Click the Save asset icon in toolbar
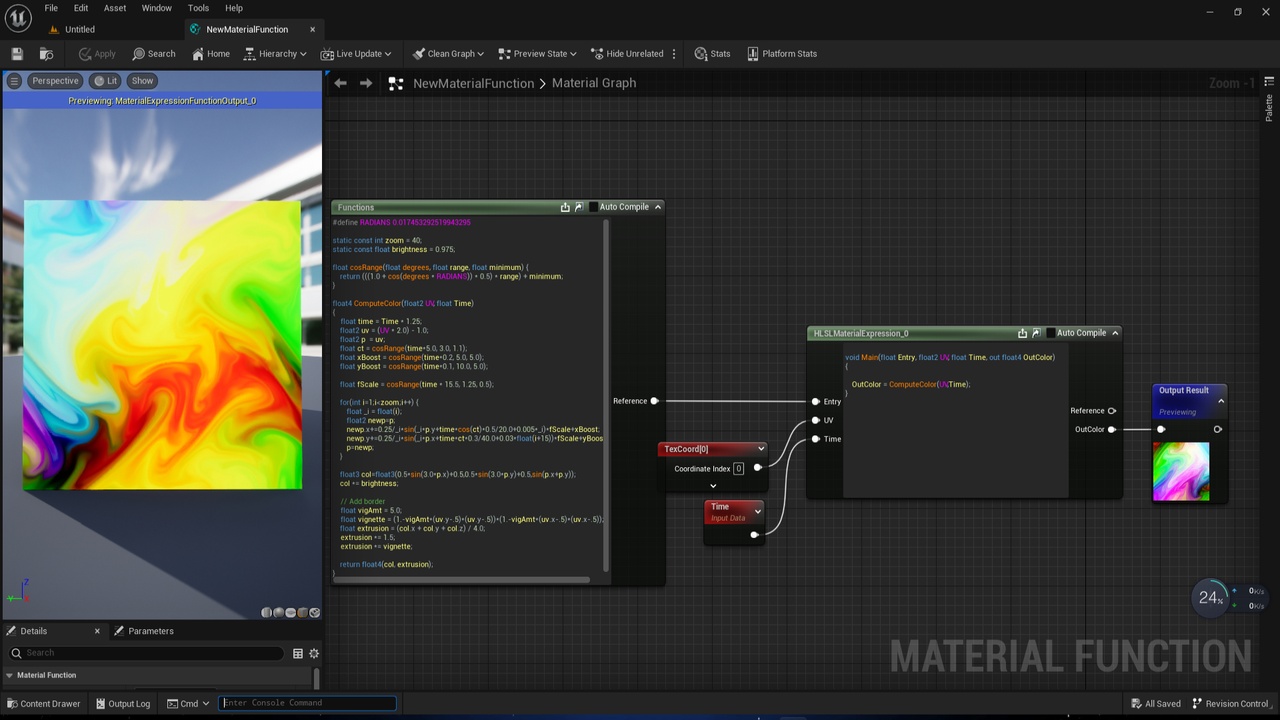This screenshot has height=720, width=1280. click(17, 54)
